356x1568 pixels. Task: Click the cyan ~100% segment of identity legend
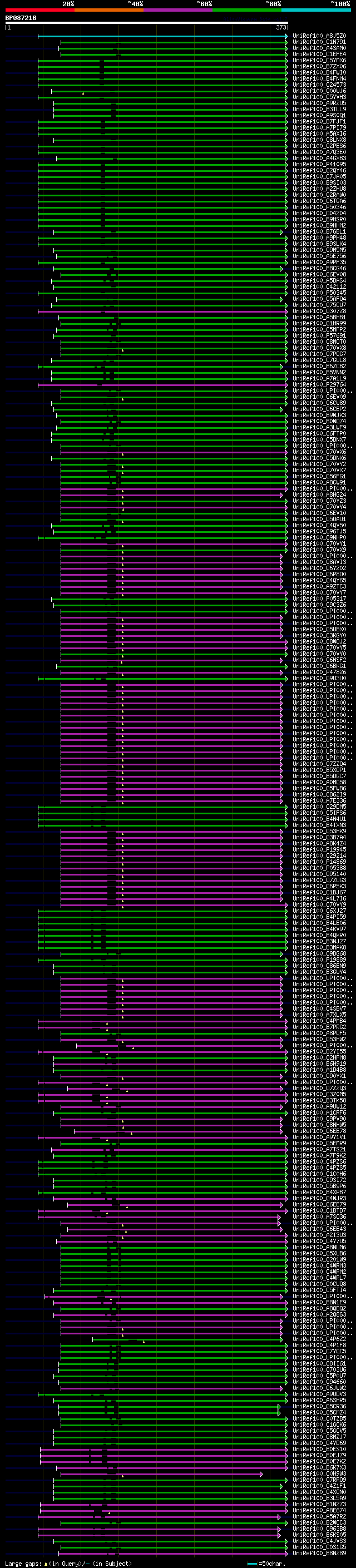coord(316,11)
